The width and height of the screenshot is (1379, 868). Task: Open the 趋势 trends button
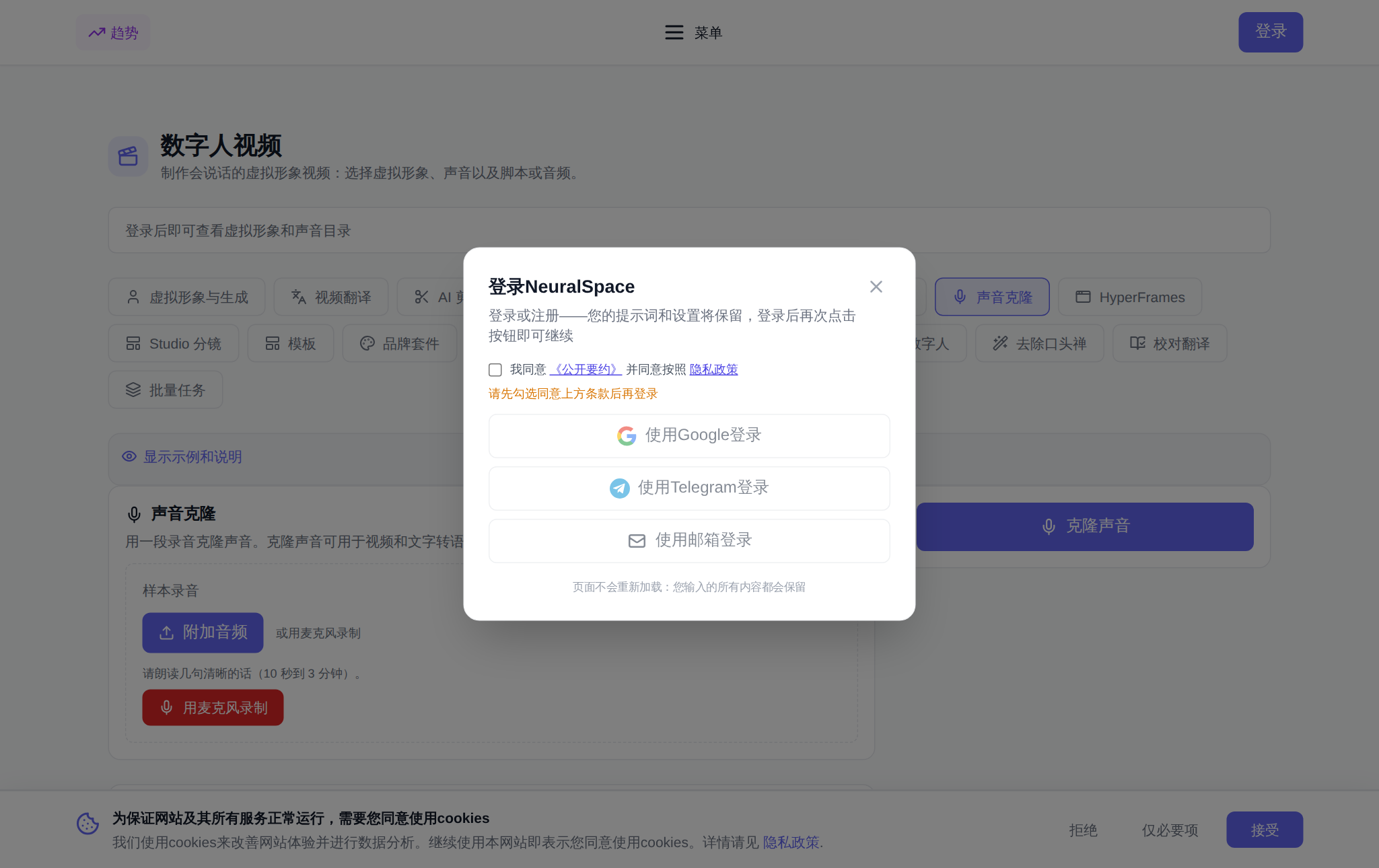(x=113, y=32)
